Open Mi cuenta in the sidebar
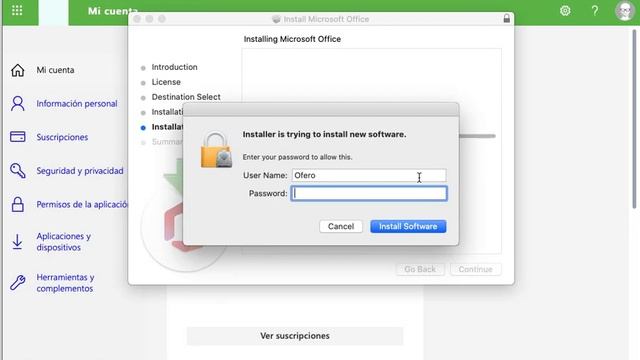Screen dimensions: 640x360 click(56, 70)
